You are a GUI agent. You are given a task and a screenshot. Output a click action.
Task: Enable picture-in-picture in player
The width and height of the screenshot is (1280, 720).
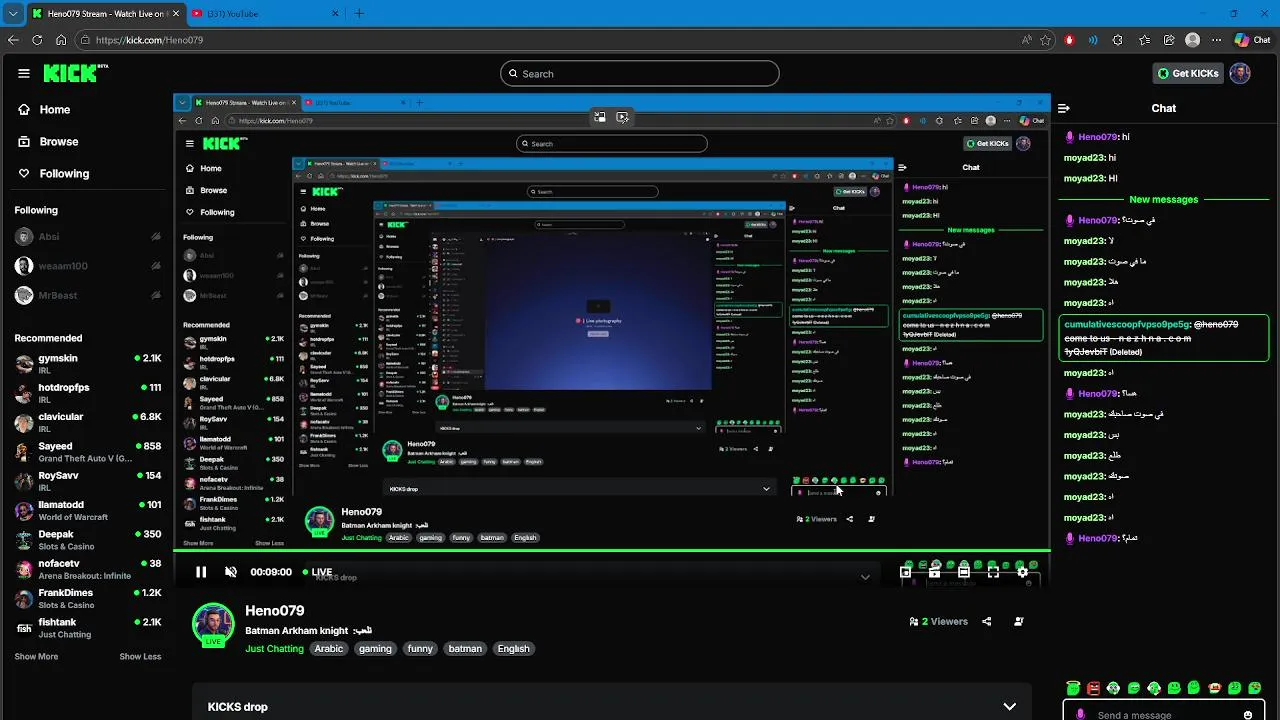click(905, 572)
